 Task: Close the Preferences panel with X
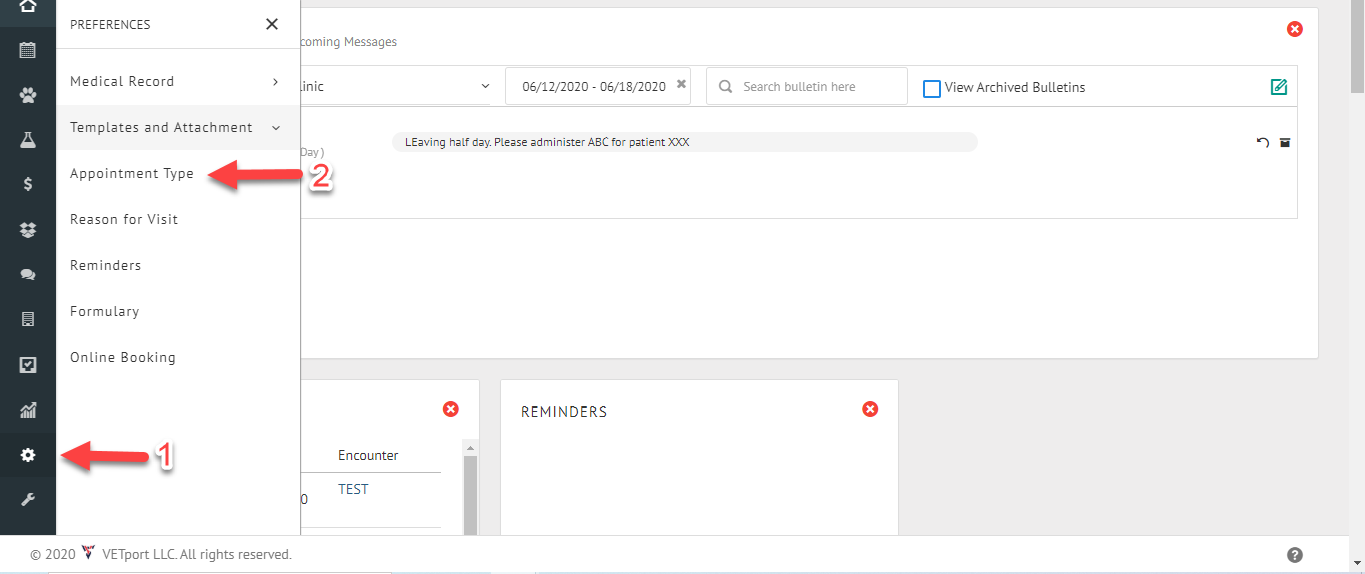(272, 24)
